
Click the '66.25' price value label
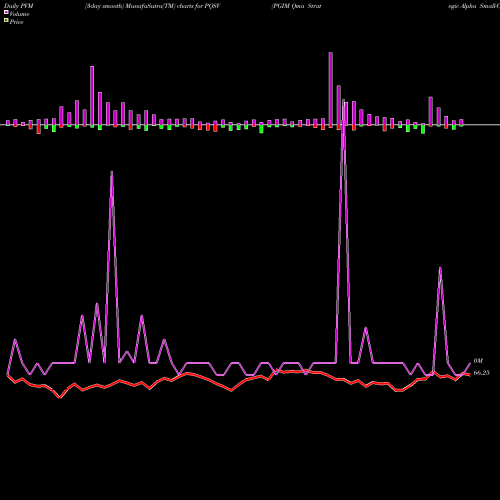[481, 373]
